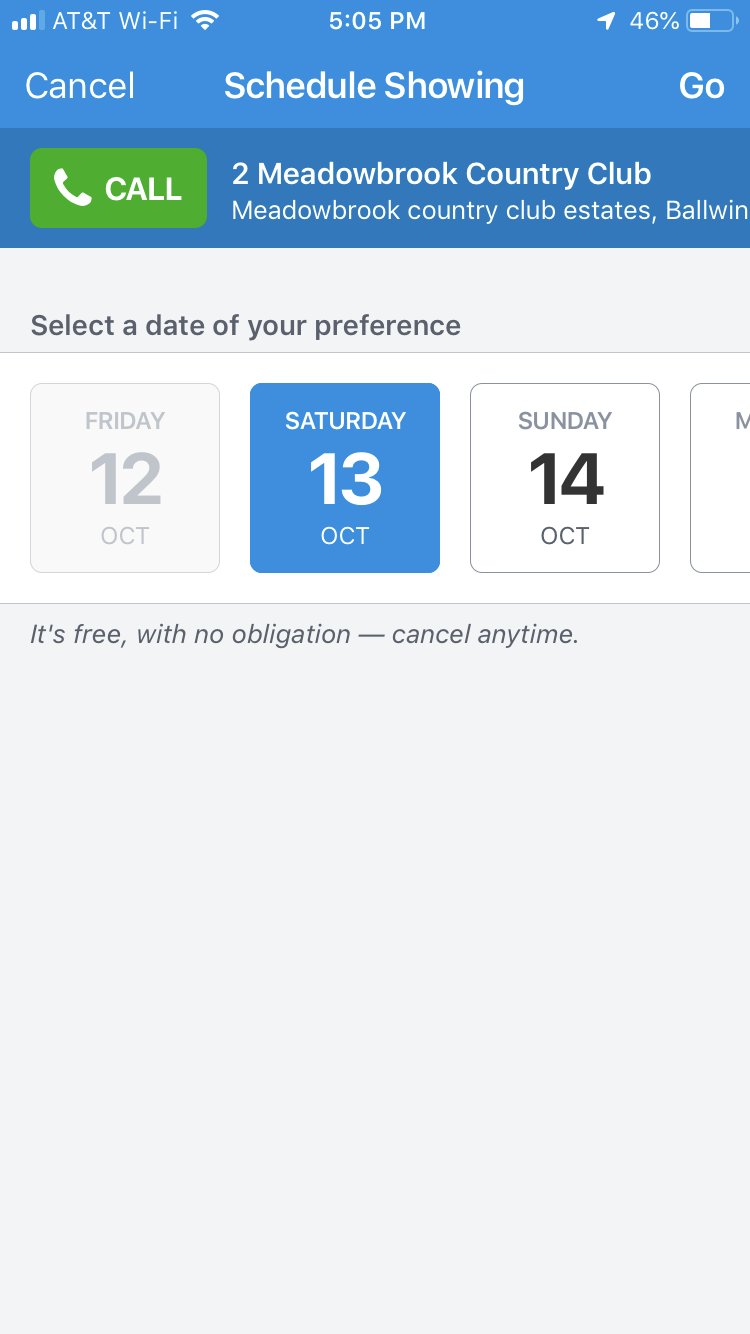The width and height of the screenshot is (750, 1334).
Task: Tap the Schedule Showing title
Action: point(374,86)
